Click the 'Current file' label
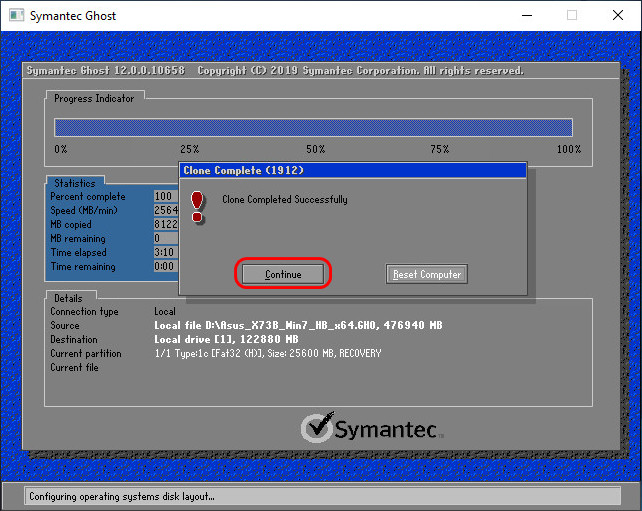This screenshot has width=642, height=511. tap(74, 367)
